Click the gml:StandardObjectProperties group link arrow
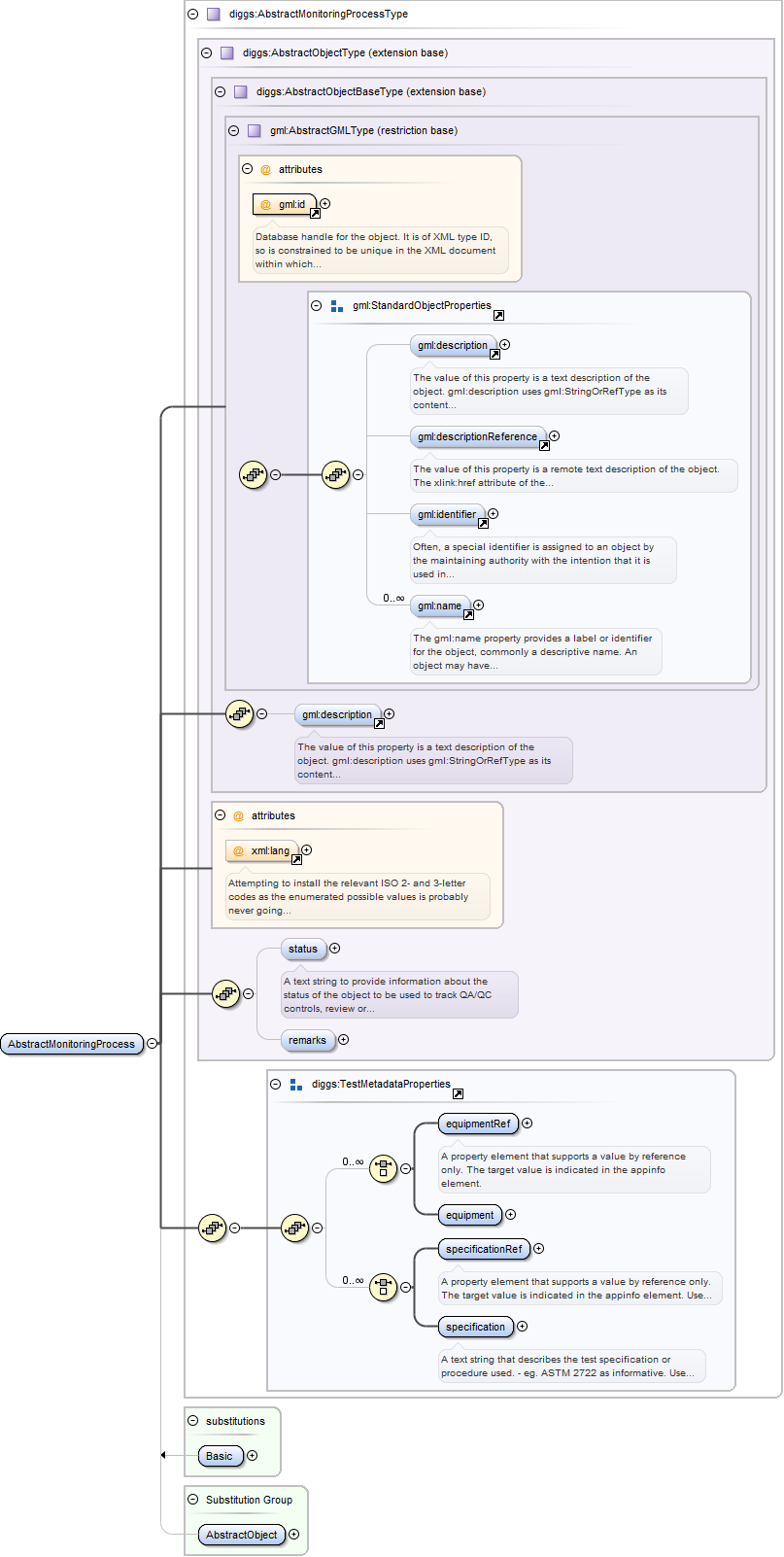784x1557 pixels. (498, 315)
